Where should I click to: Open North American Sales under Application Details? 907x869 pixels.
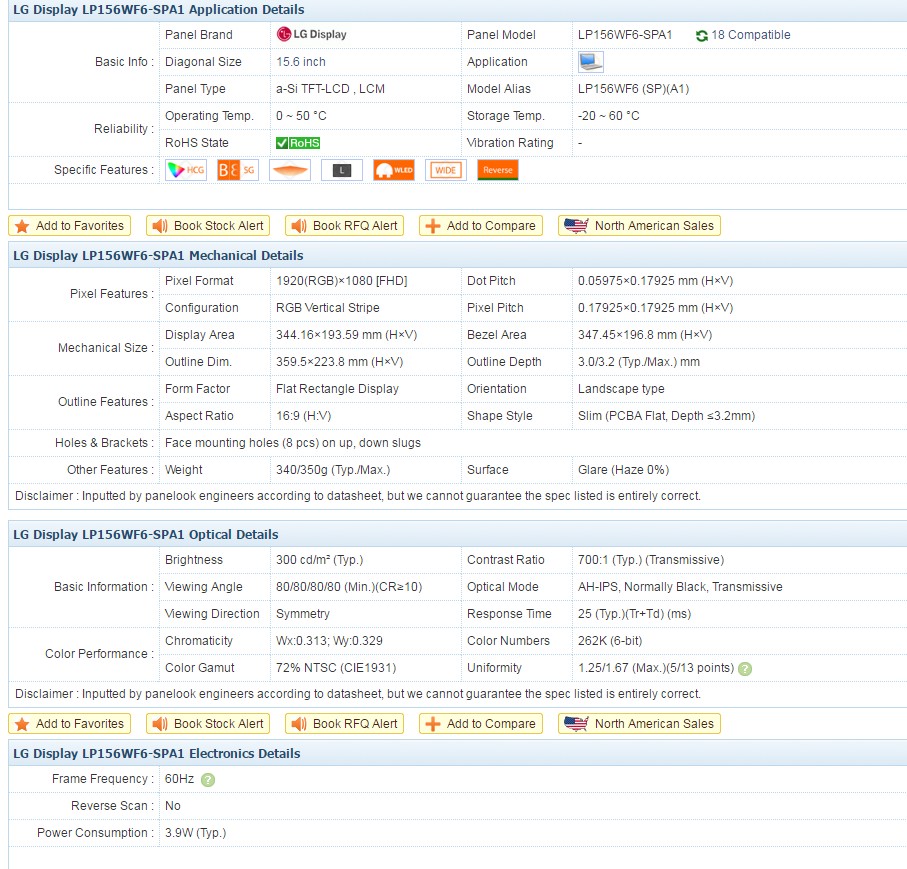(x=639, y=226)
